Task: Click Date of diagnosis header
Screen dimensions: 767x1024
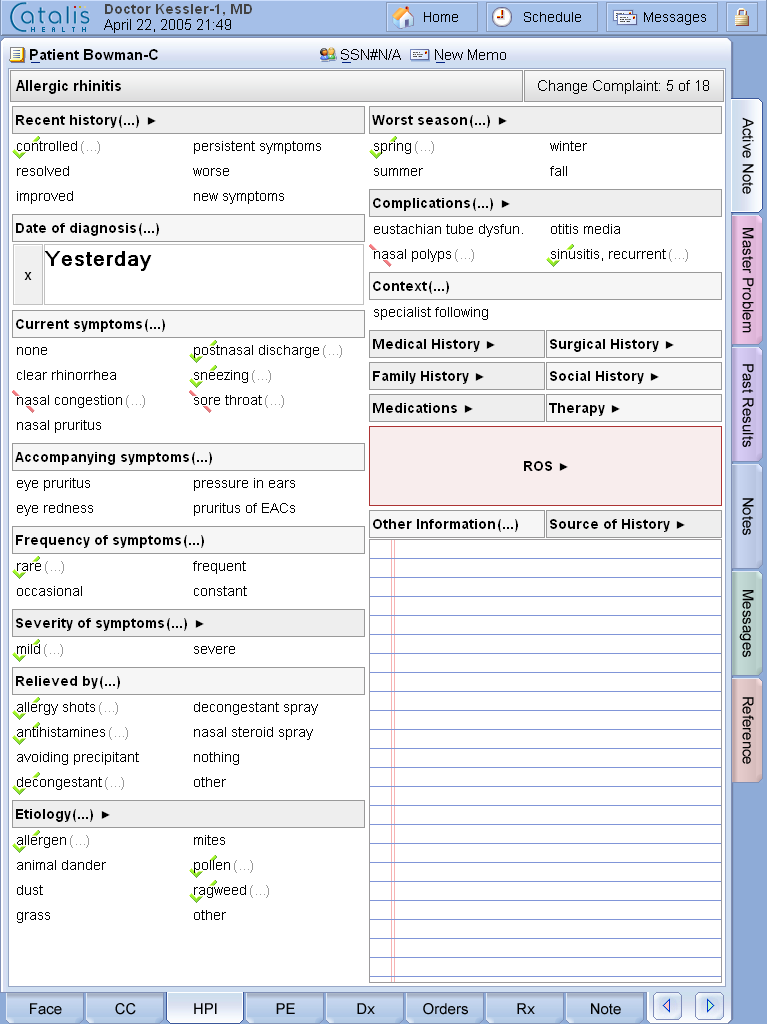Action: [x=188, y=228]
